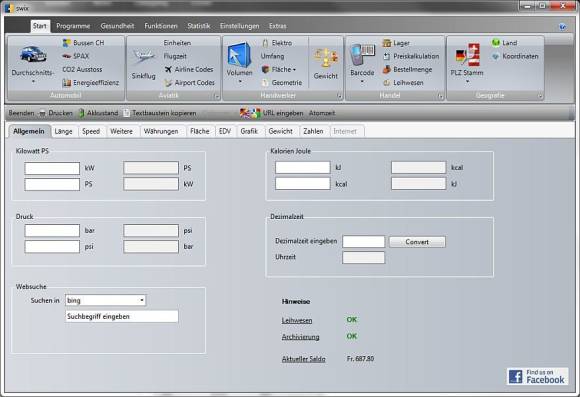580x397 pixels.
Task: Open the Funktionen ribbon tab
Action: pos(161,26)
